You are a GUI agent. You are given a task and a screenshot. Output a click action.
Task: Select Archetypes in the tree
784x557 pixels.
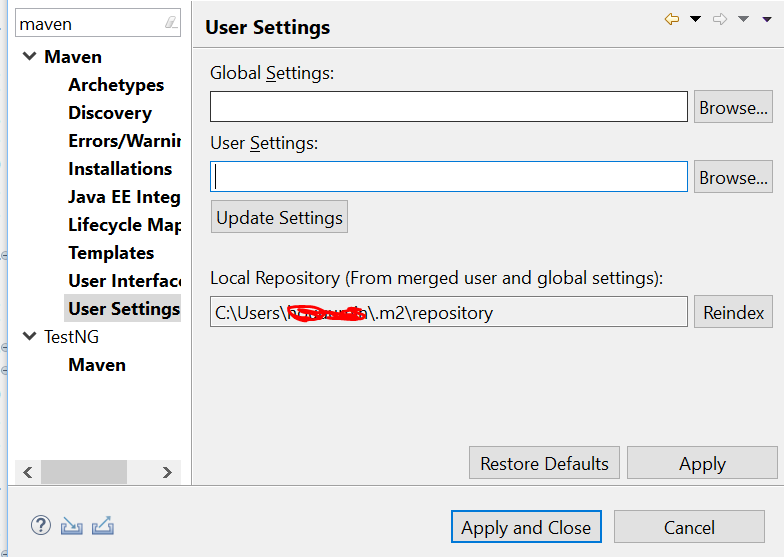click(x=116, y=85)
